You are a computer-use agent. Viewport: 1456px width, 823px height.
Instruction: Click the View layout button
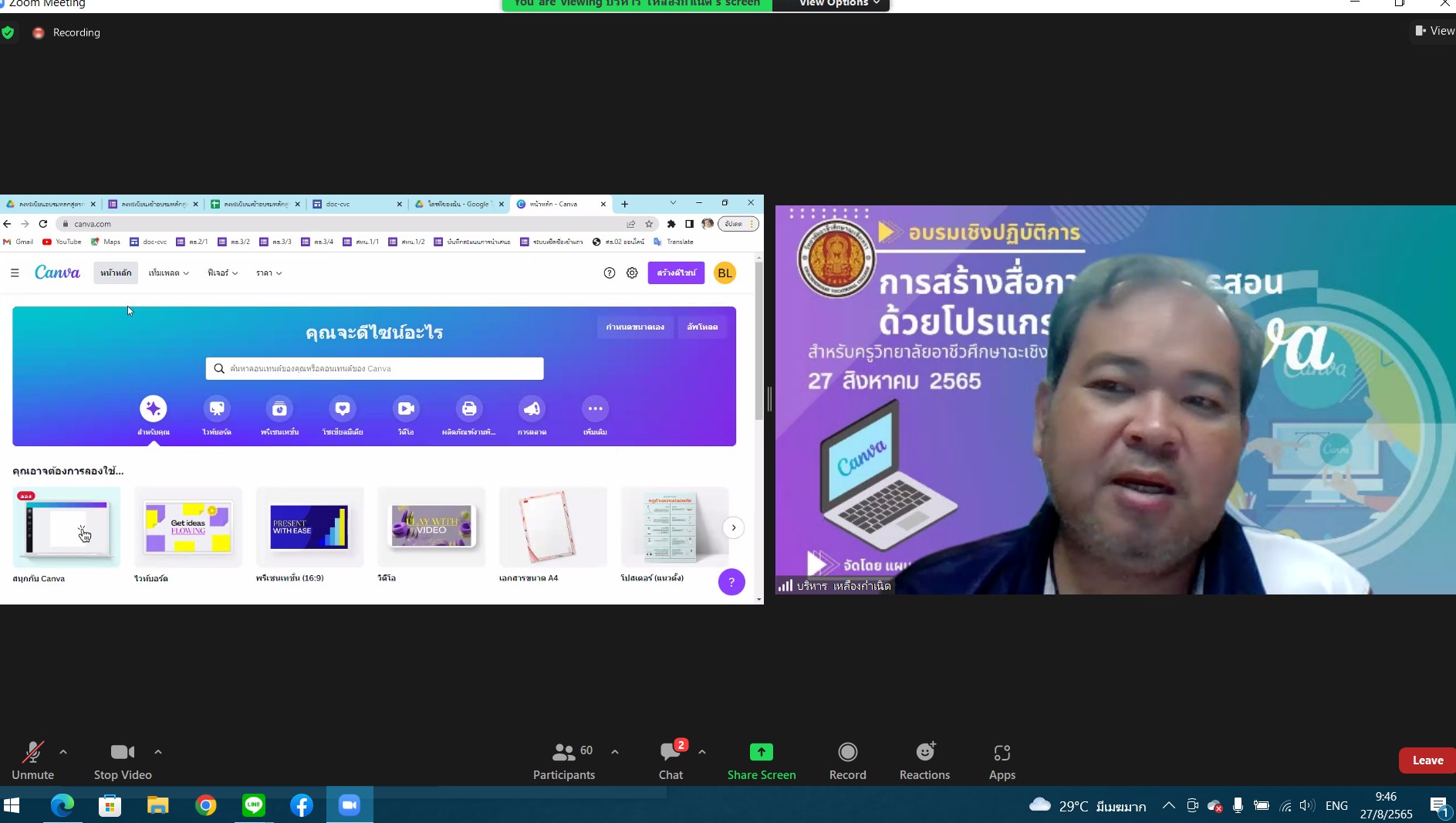pos(1434,31)
